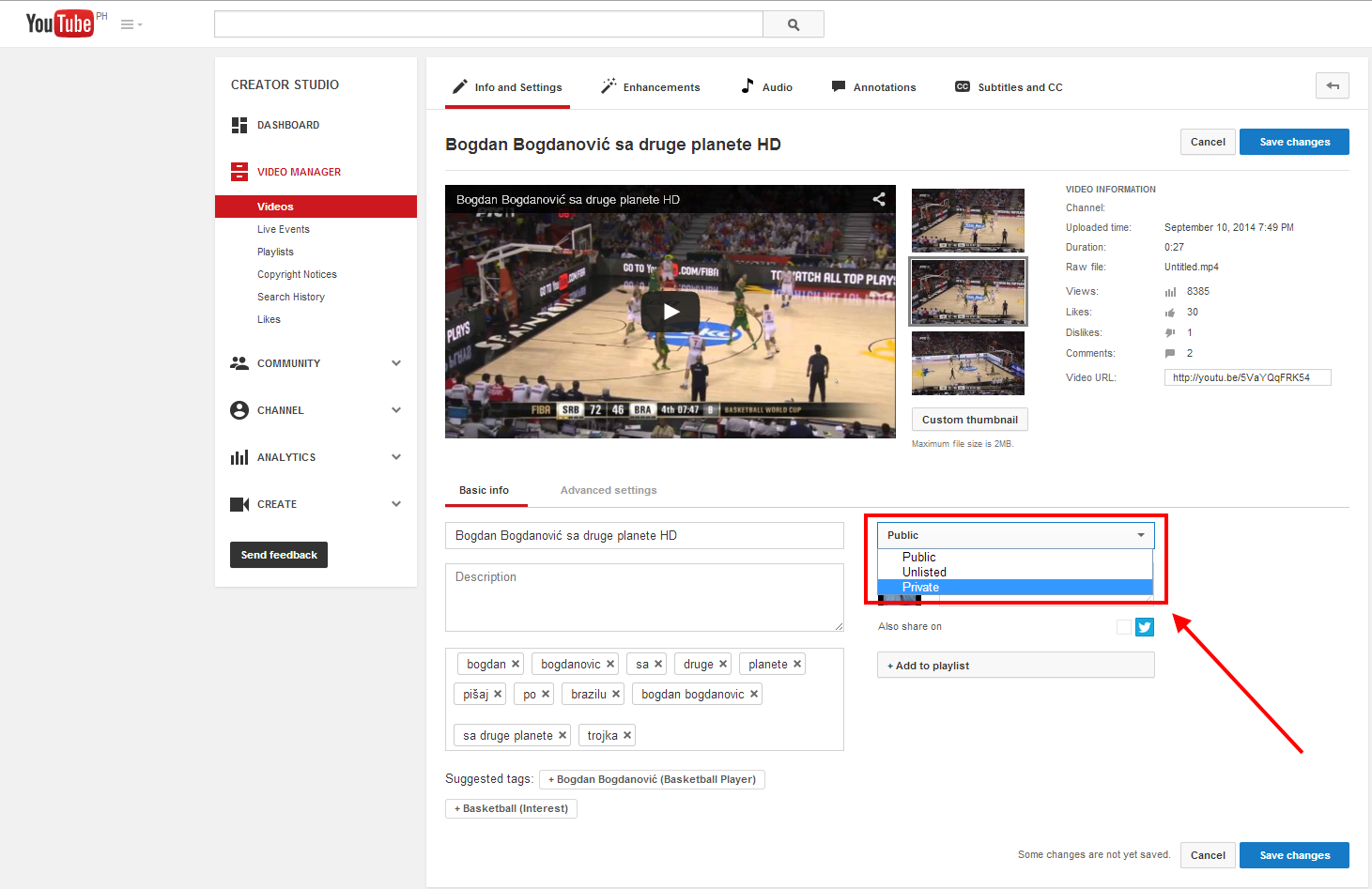Open the privacy dropdown showing Public
Screen dimensions: 1372x889
1015,535
